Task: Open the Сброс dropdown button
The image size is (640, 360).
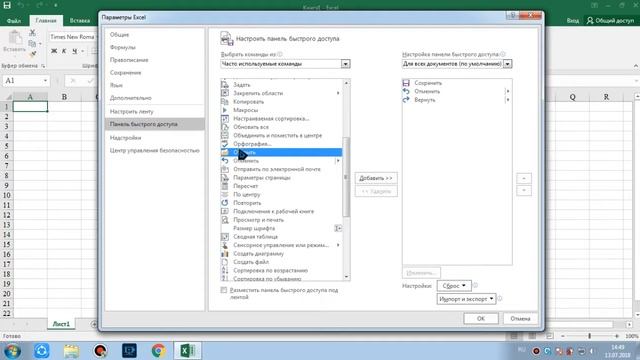Action: (454, 286)
